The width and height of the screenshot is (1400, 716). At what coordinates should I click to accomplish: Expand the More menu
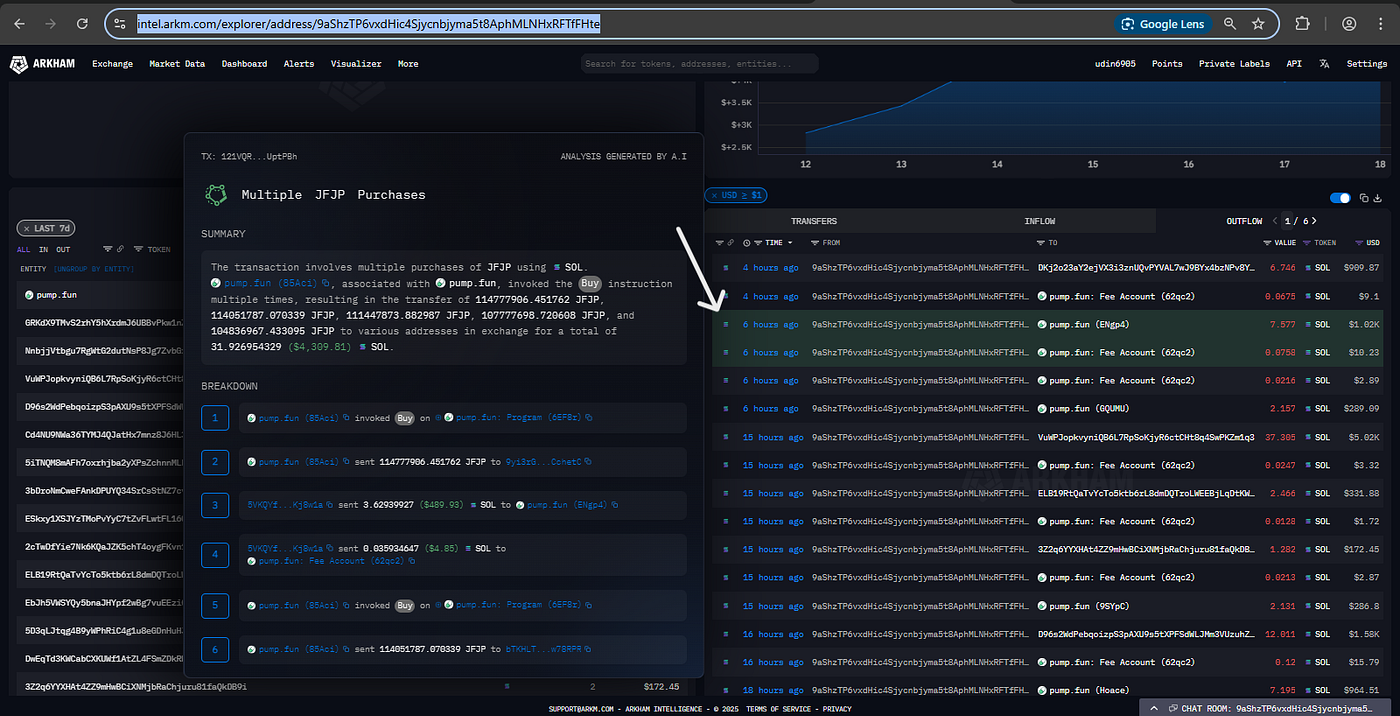tap(408, 64)
